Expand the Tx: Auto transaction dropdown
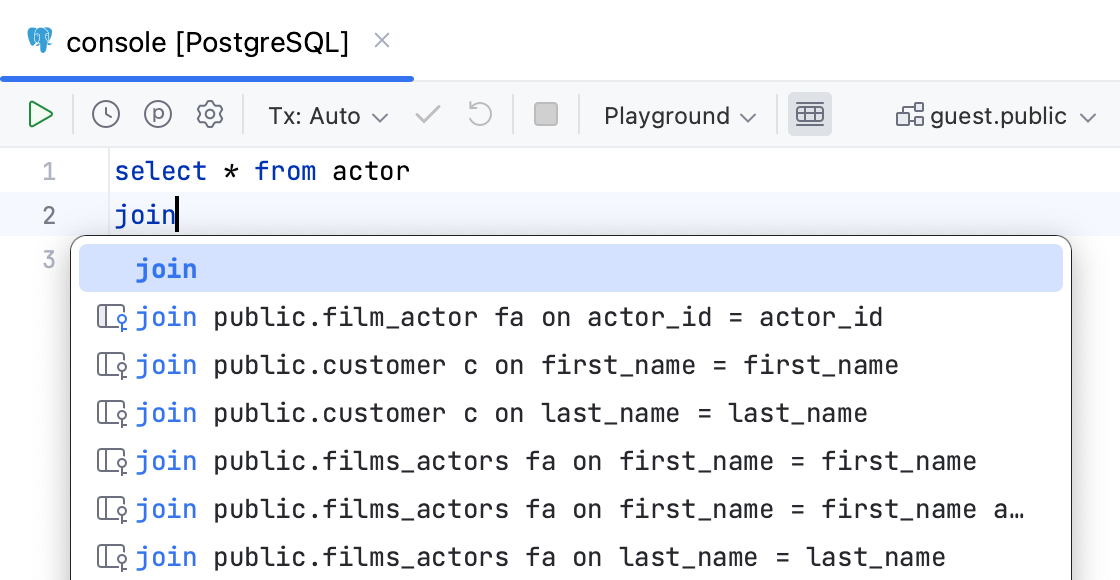This screenshot has height=580, width=1120. 327,116
